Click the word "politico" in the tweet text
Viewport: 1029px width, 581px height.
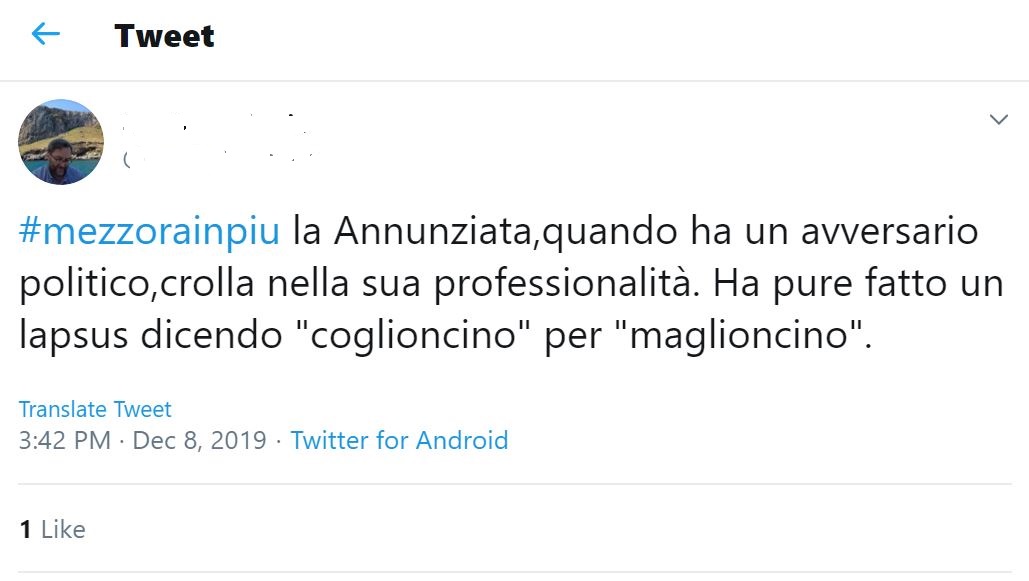[x=85, y=284]
